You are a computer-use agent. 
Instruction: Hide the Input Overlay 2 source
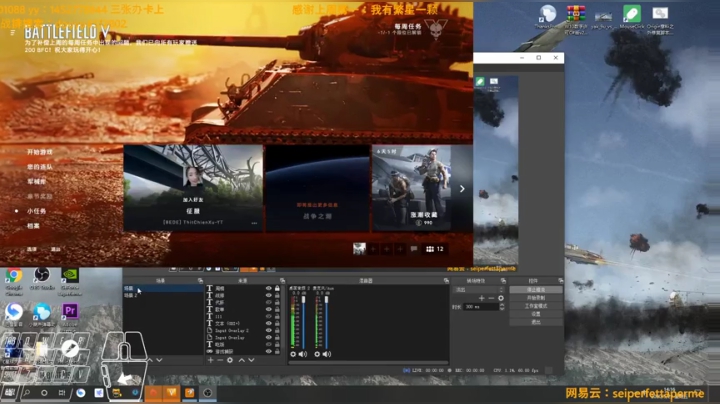(x=269, y=331)
